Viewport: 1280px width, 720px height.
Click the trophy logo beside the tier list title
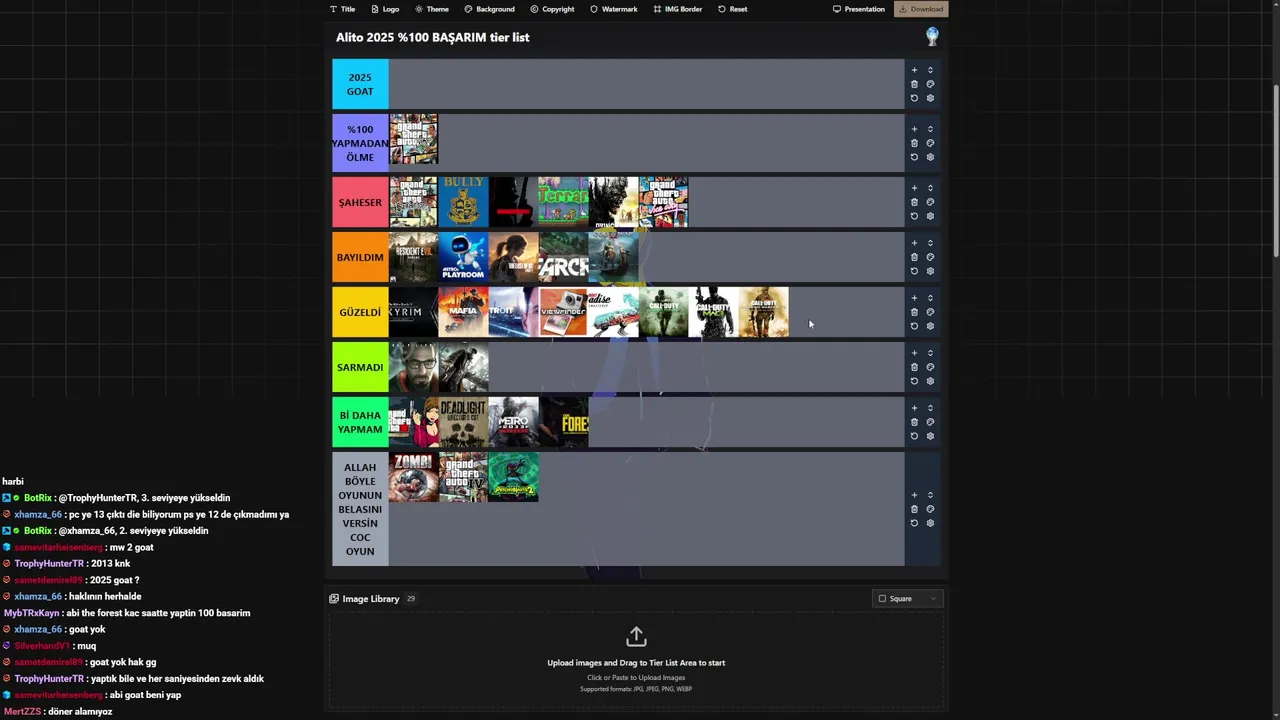(932, 37)
